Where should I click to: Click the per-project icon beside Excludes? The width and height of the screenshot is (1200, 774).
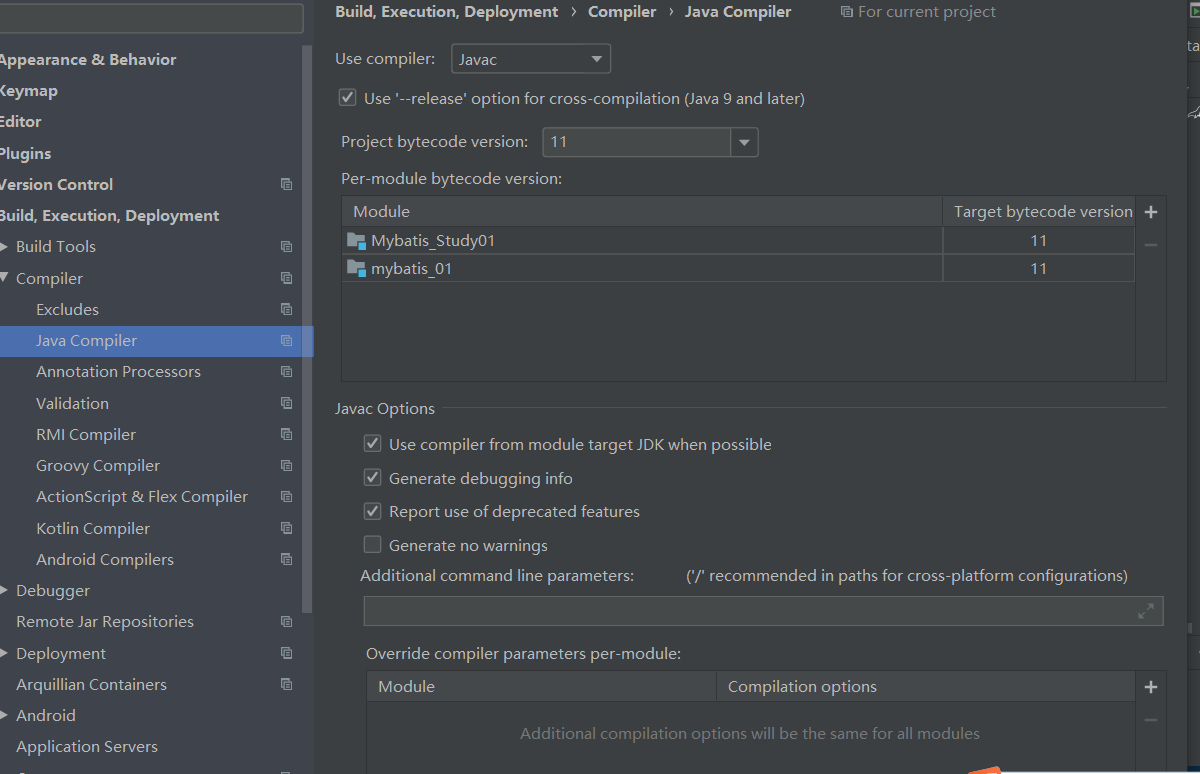click(x=287, y=309)
